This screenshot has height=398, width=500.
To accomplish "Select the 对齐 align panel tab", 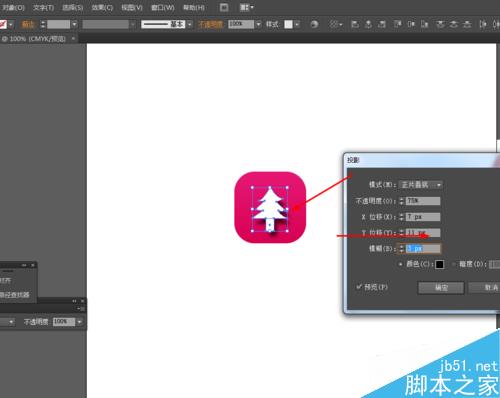I will tap(5, 280).
